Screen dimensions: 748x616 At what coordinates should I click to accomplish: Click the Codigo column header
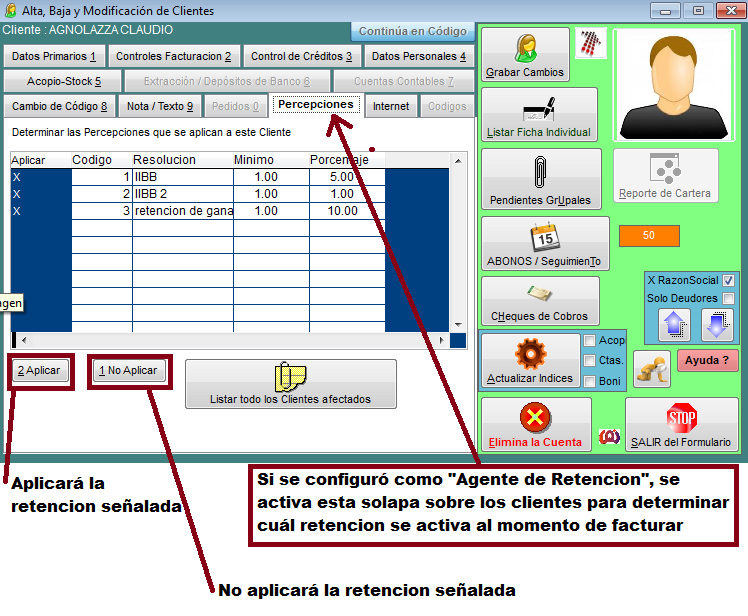pos(102,160)
